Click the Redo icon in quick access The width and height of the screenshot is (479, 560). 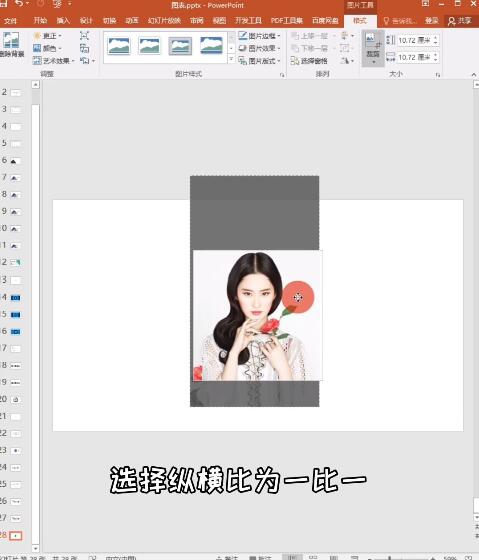click(40, 4)
